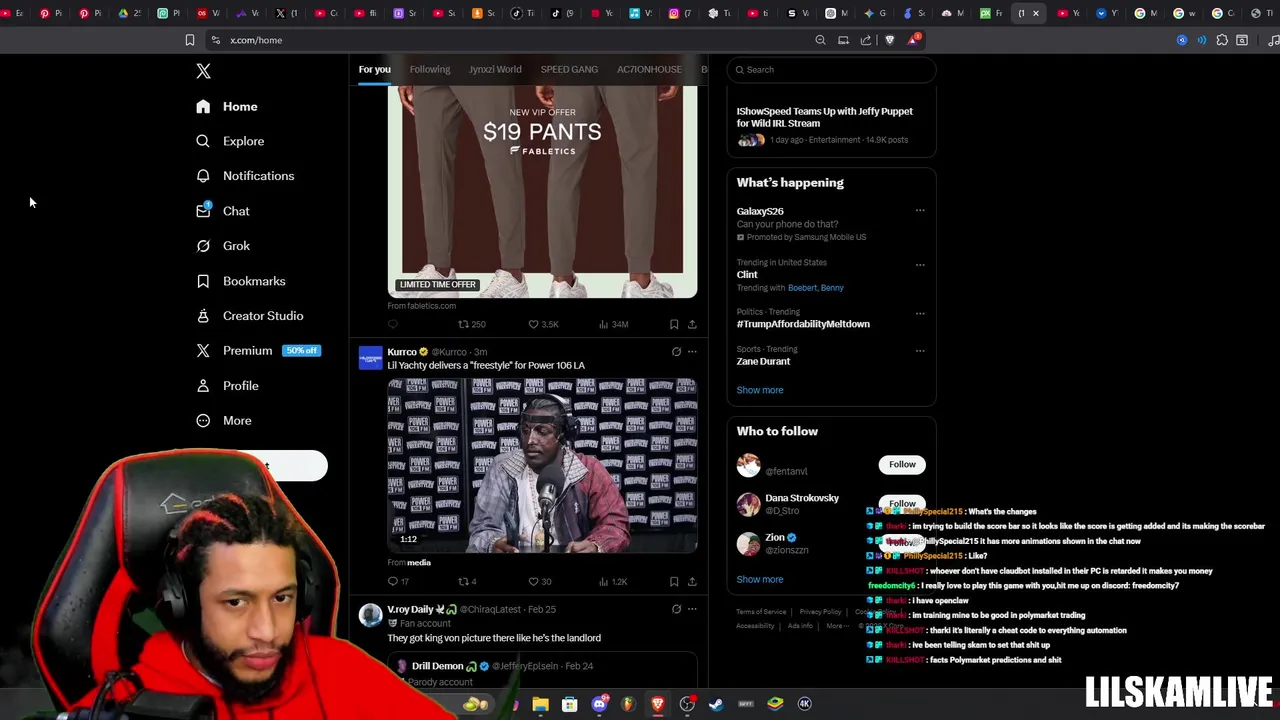Screen dimensions: 1280x720
Task: Click the X logo in the sidebar
Action: coord(203,71)
